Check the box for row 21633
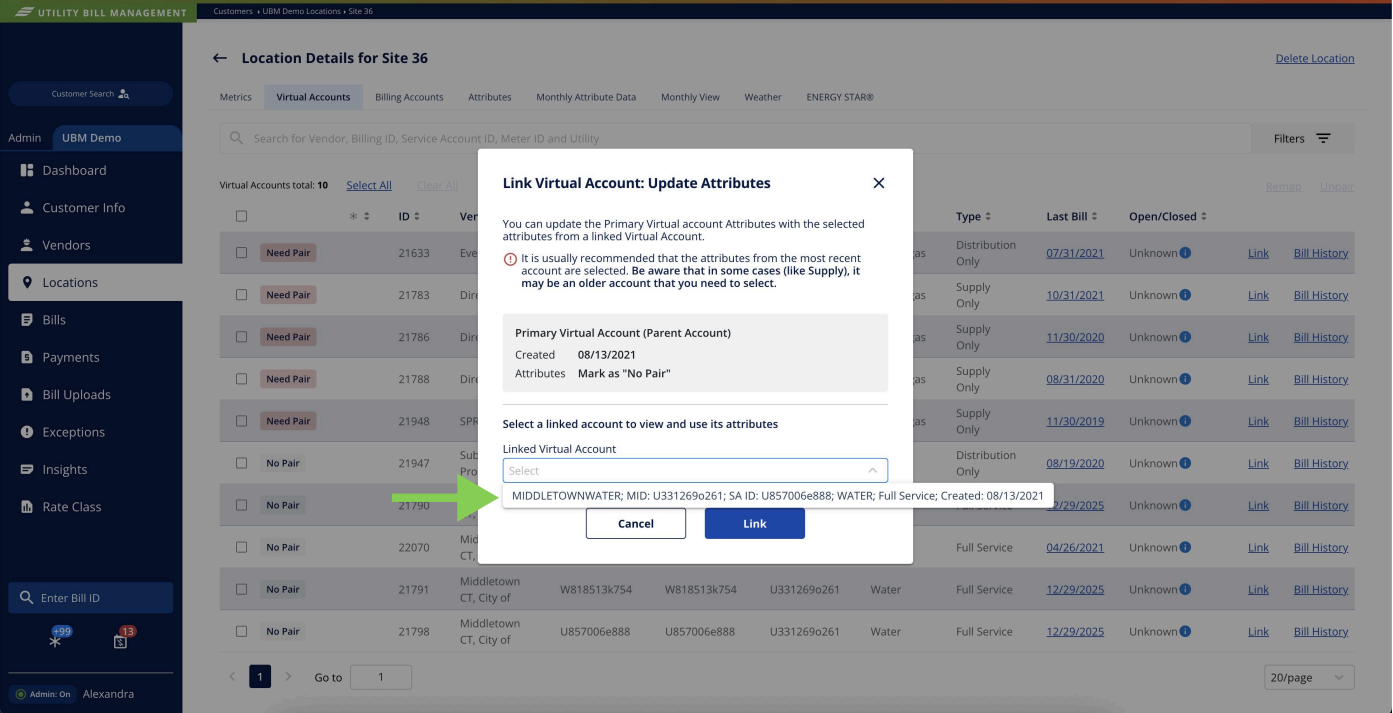This screenshot has width=1393, height=713. click(241, 253)
